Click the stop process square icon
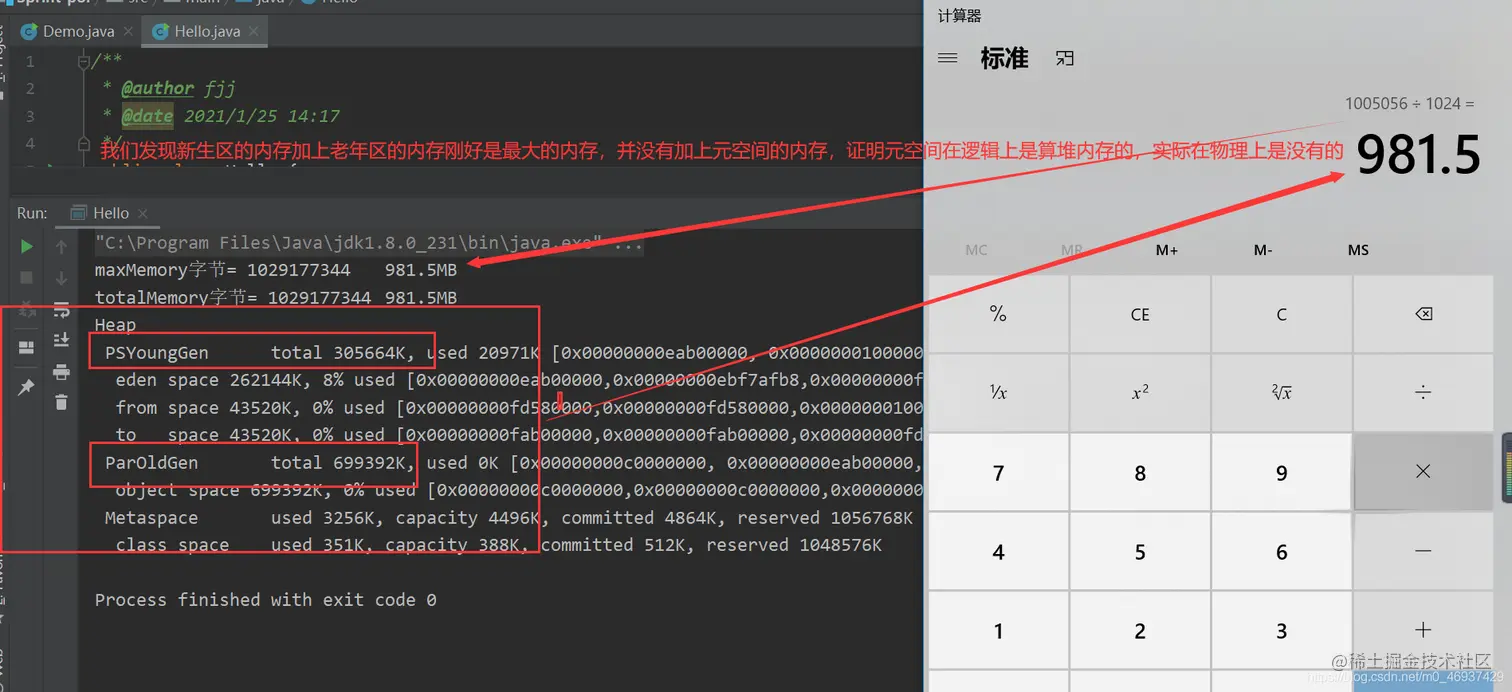Screen dimensions: 1512x692 pos(27,277)
